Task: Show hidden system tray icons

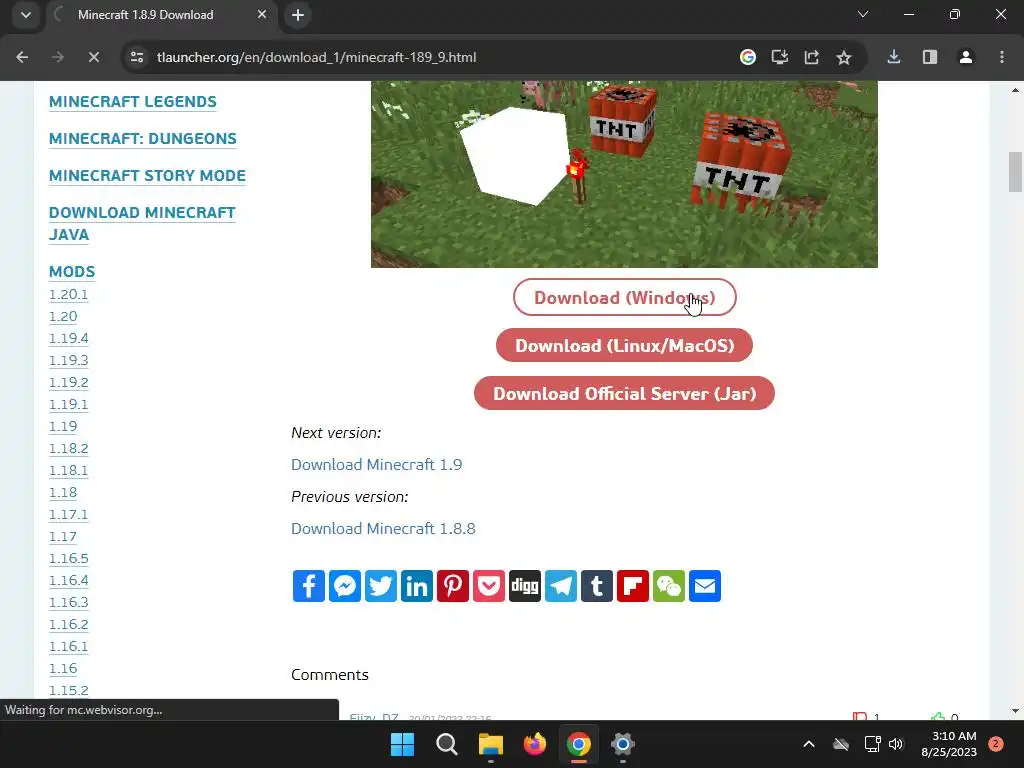Action: (808, 744)
